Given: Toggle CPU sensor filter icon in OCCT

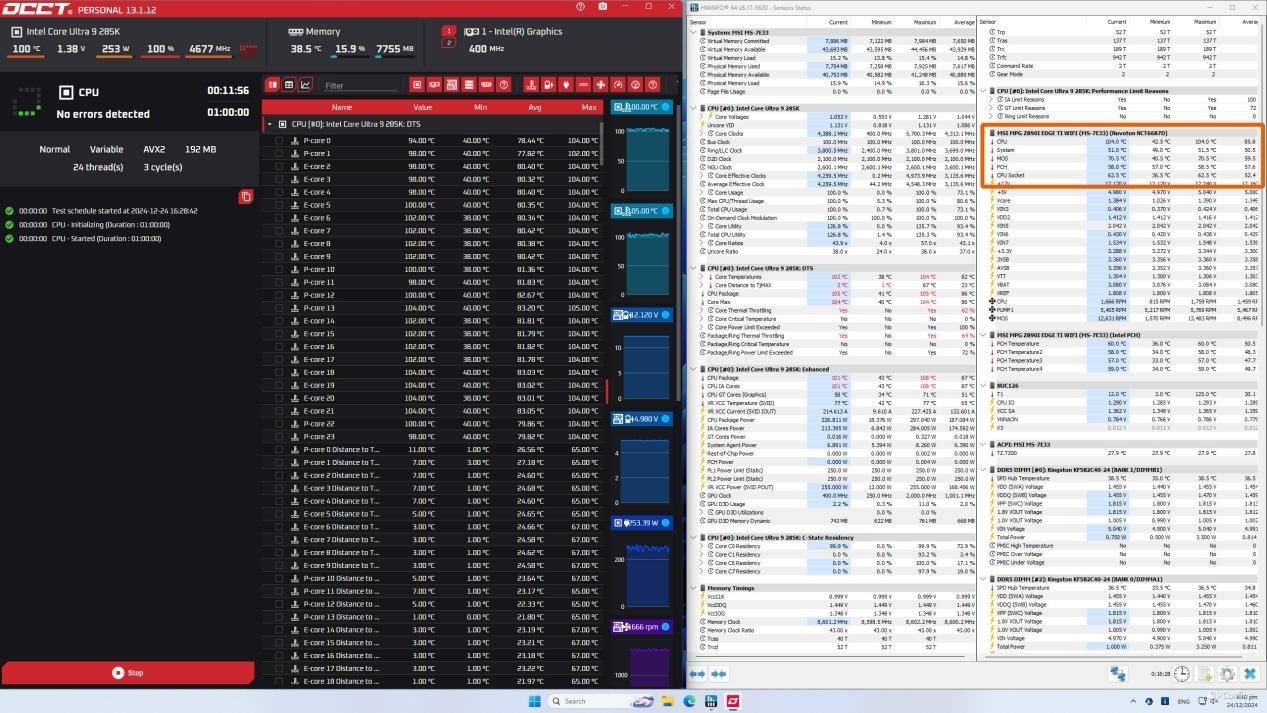Looking at the screenshot, I should coord(418,85).
